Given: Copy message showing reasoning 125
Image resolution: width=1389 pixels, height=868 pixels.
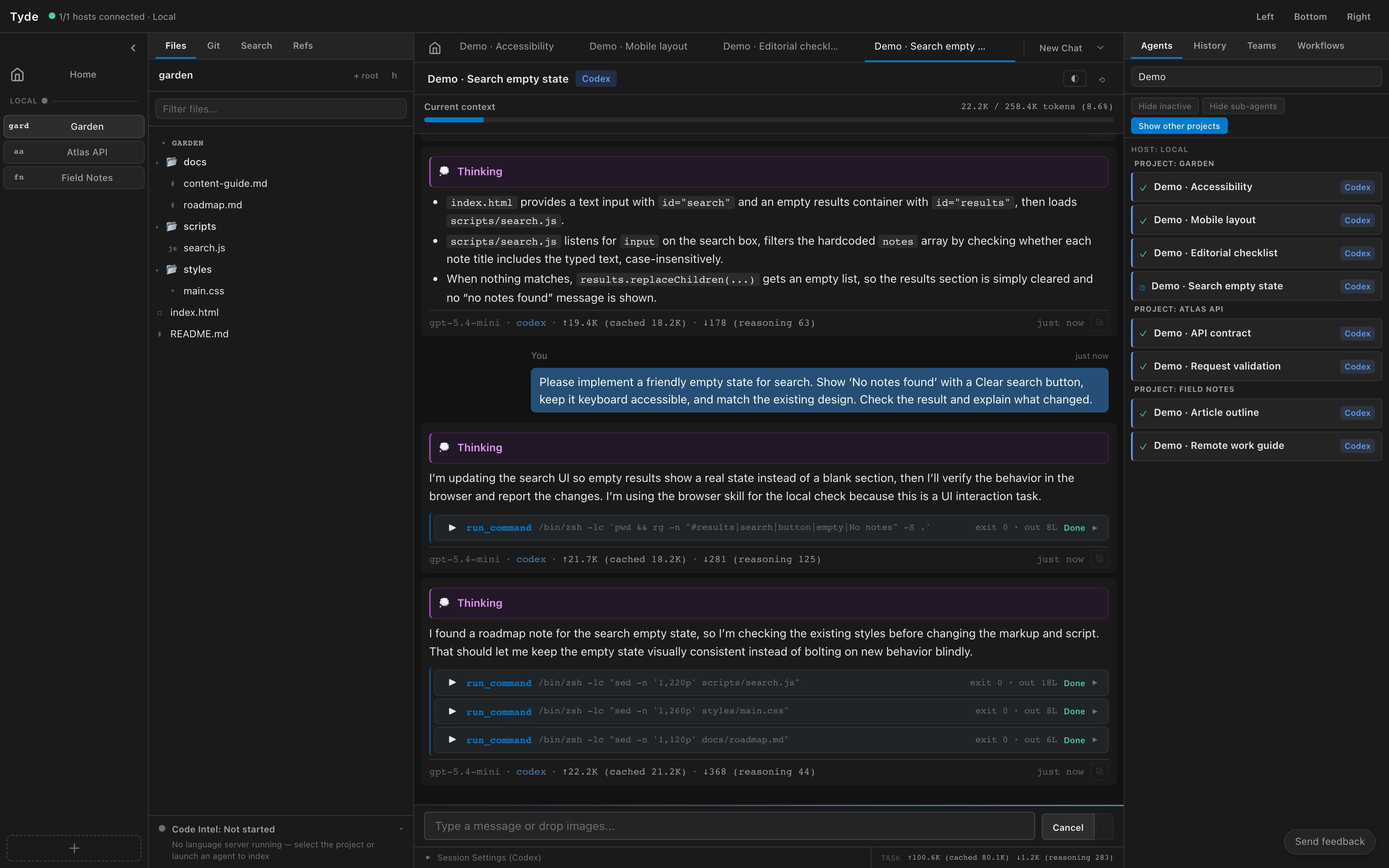Looking at the screenshot, I should coord(1099,559).
